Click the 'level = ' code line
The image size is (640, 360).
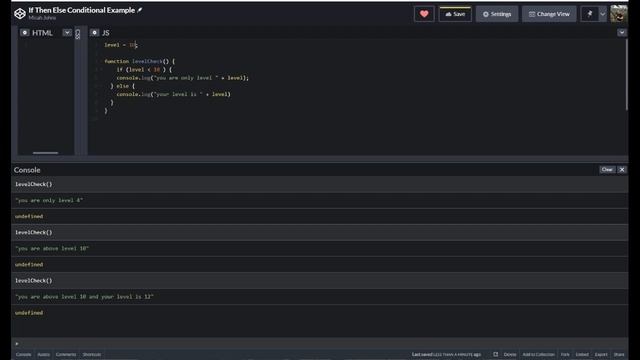click(x=121, y=45)
